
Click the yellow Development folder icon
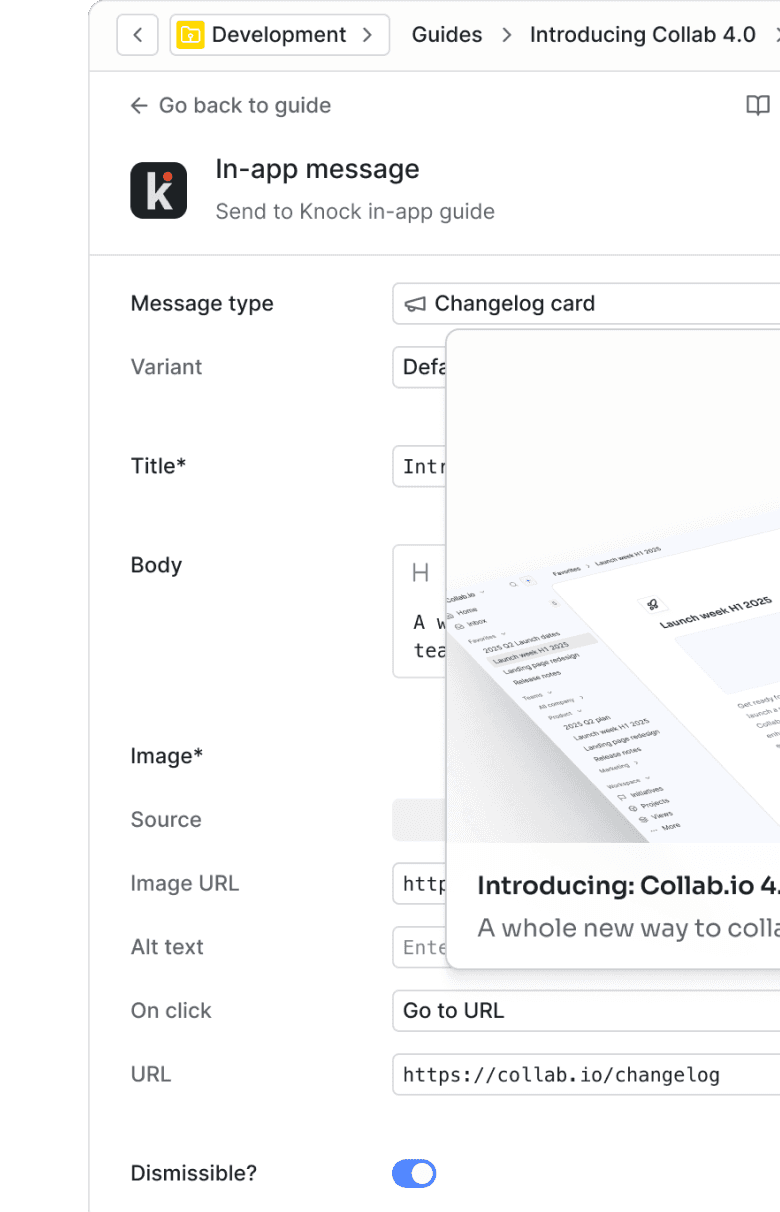[x=190, y=35]
